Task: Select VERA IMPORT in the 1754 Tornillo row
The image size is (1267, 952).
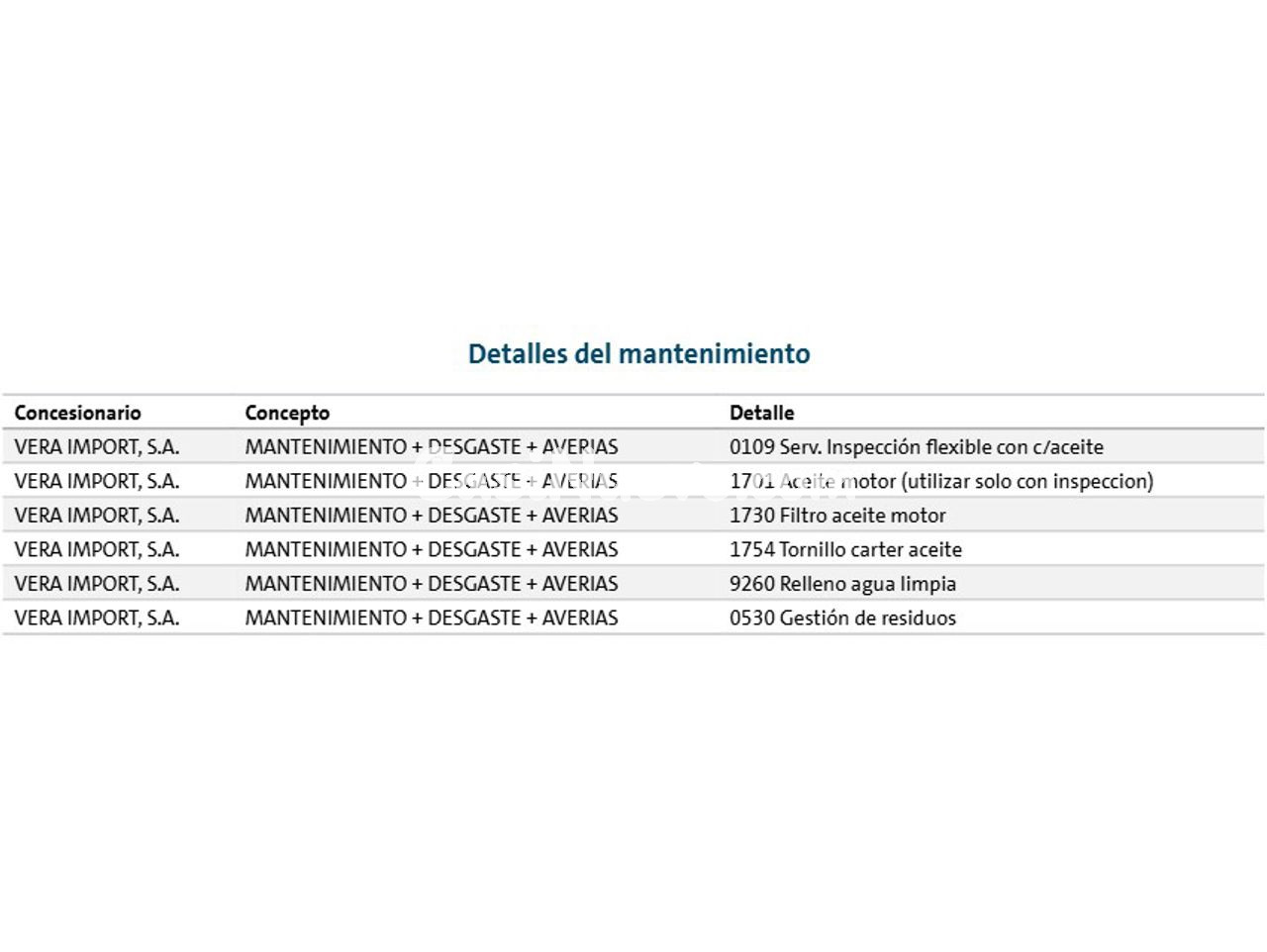Action: (97, 549)
